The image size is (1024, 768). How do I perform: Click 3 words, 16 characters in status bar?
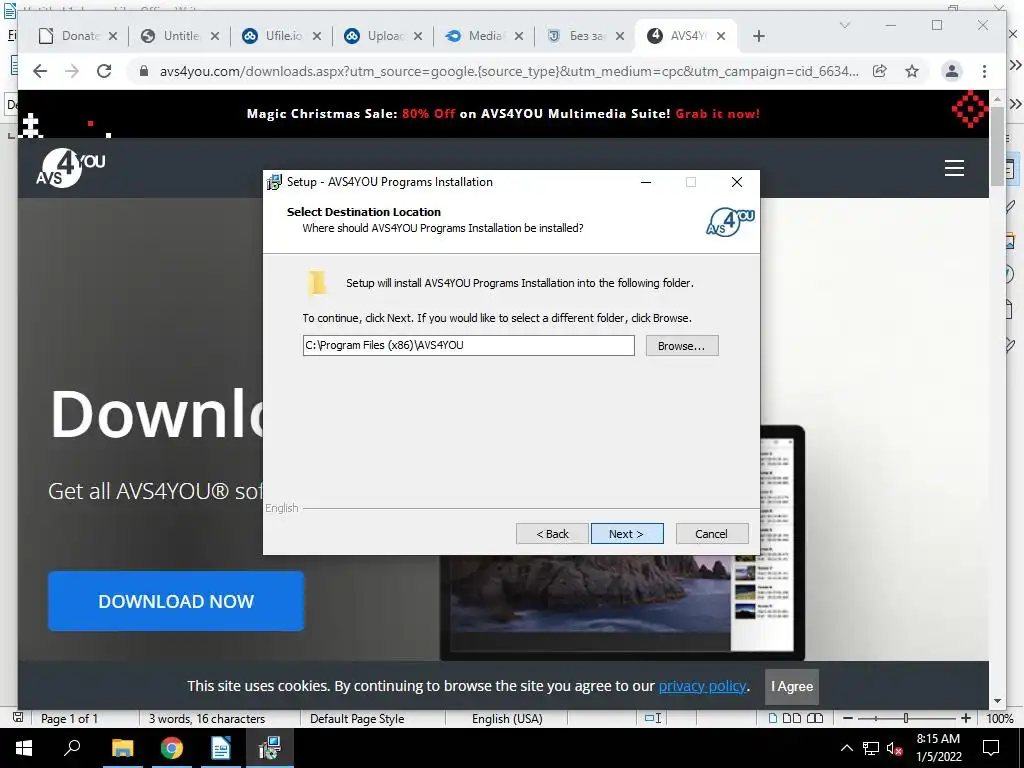pos(206,718)
